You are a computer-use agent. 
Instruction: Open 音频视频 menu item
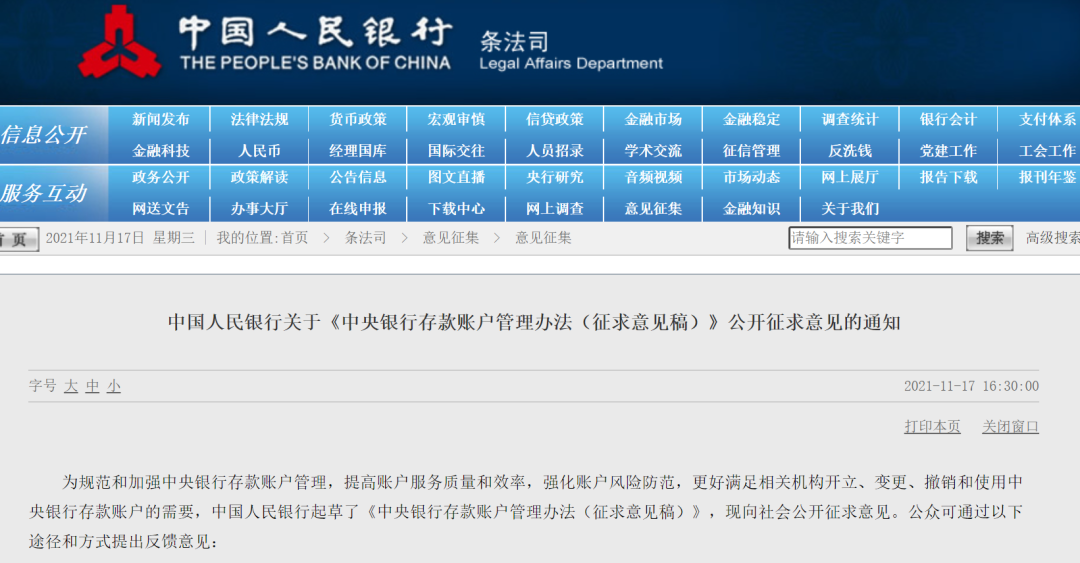(x=653, y=177)
